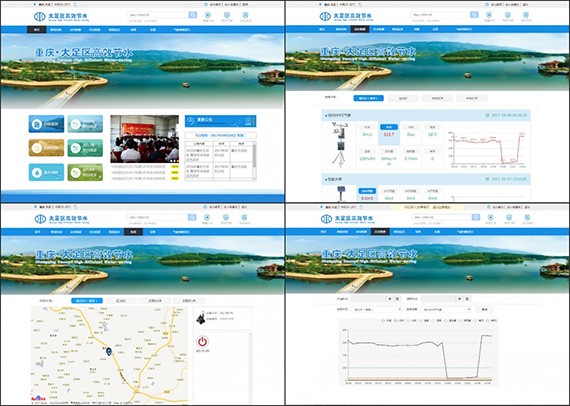Click the query button next to the device dropdown

[484, 309]
